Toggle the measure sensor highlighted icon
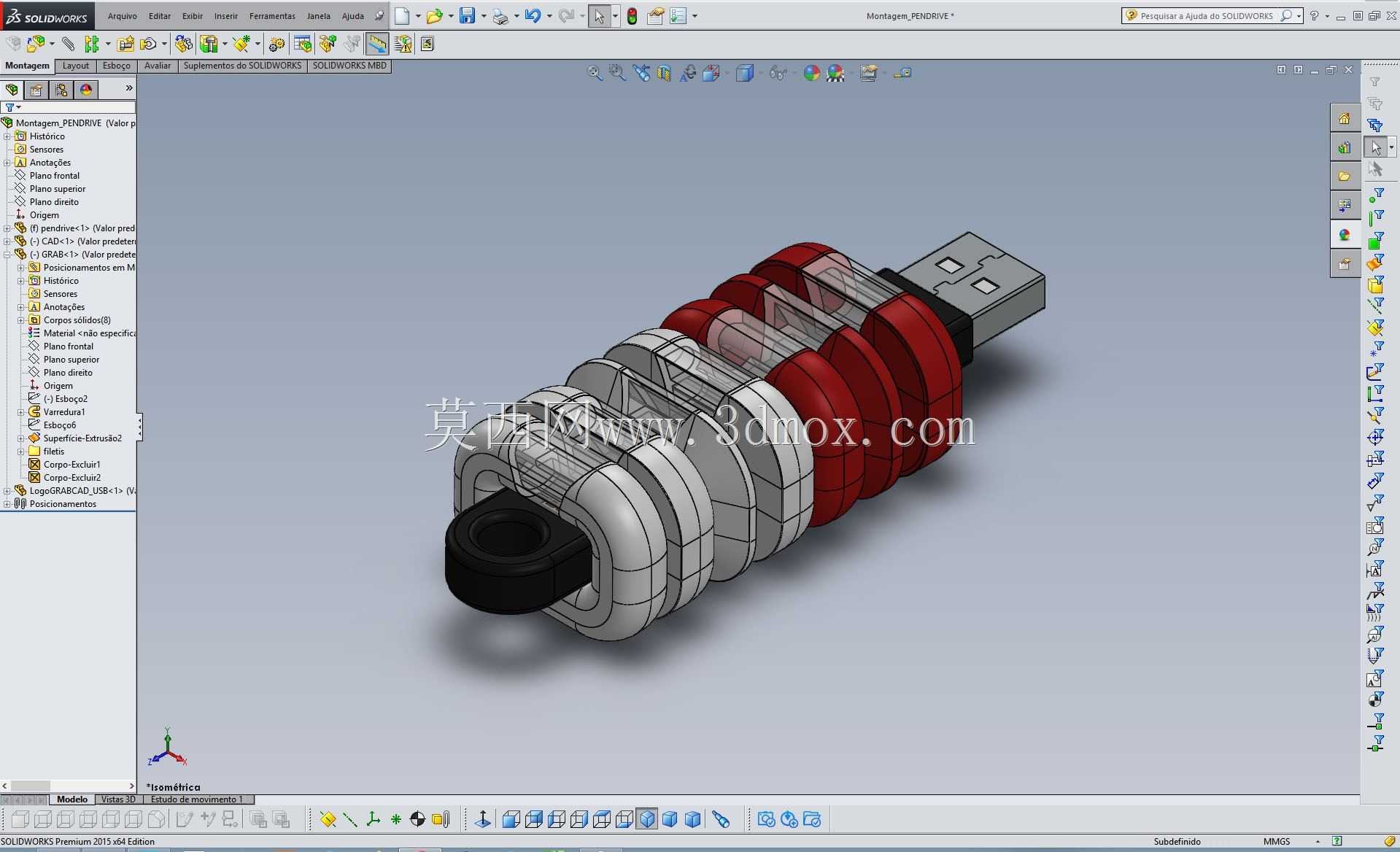This screenshot has width=1400, height=852. pos(376,44)
